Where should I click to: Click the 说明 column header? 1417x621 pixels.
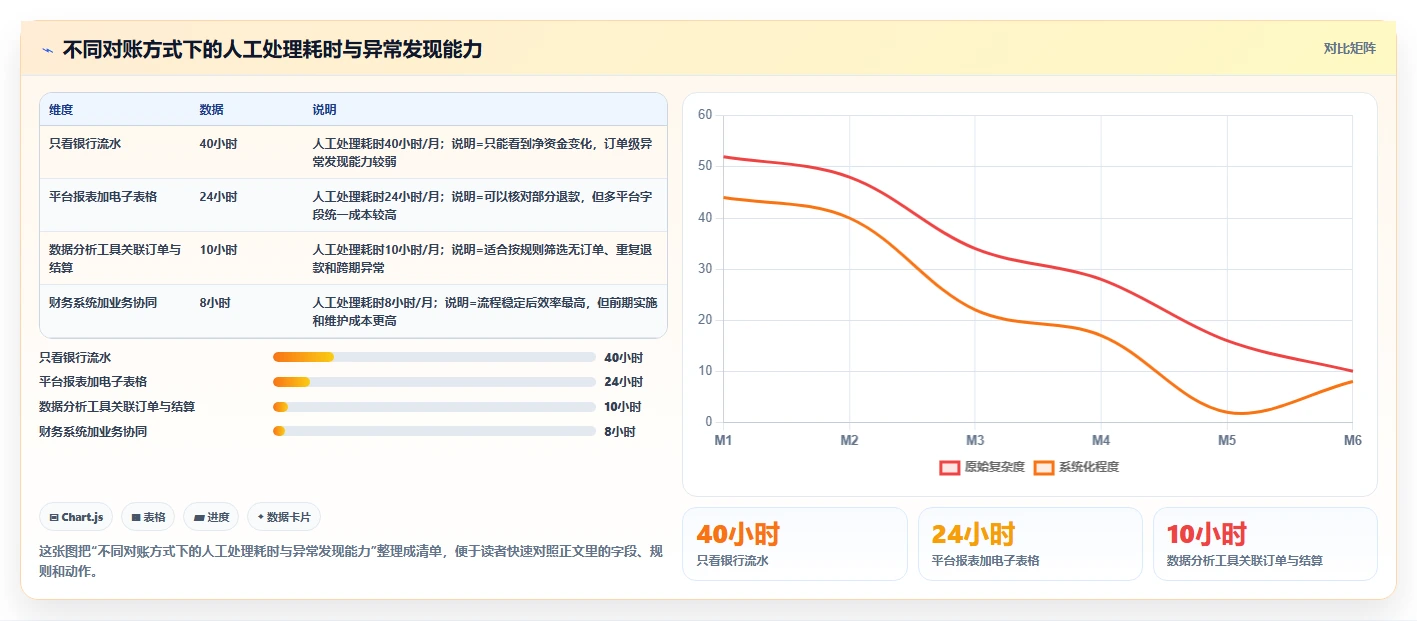(x=325, y=110)
